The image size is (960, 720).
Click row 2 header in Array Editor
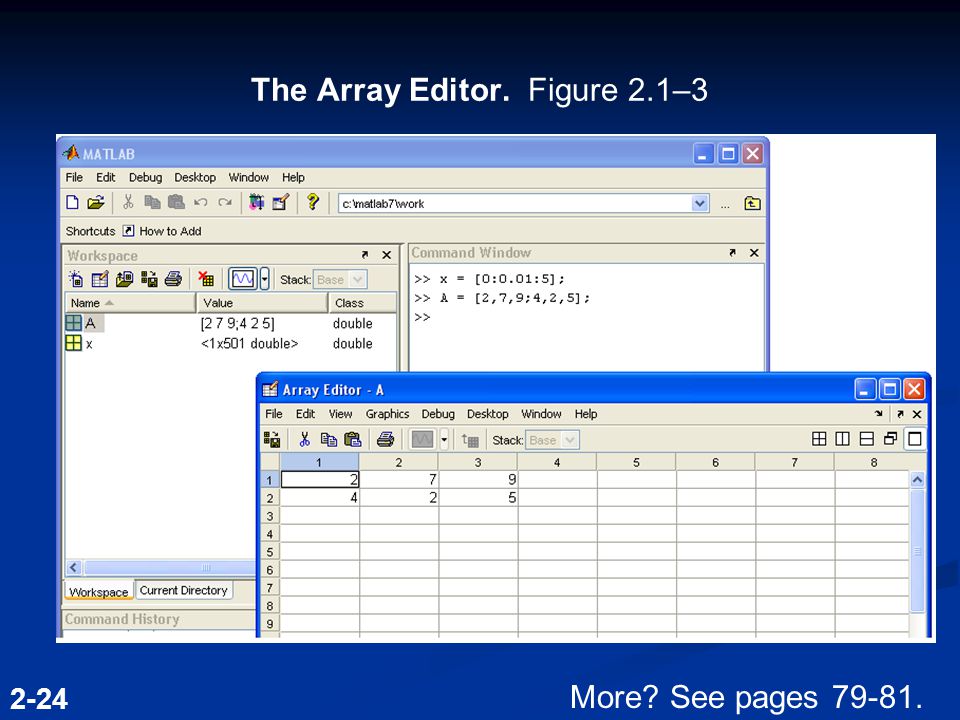[x=270, y=498]
